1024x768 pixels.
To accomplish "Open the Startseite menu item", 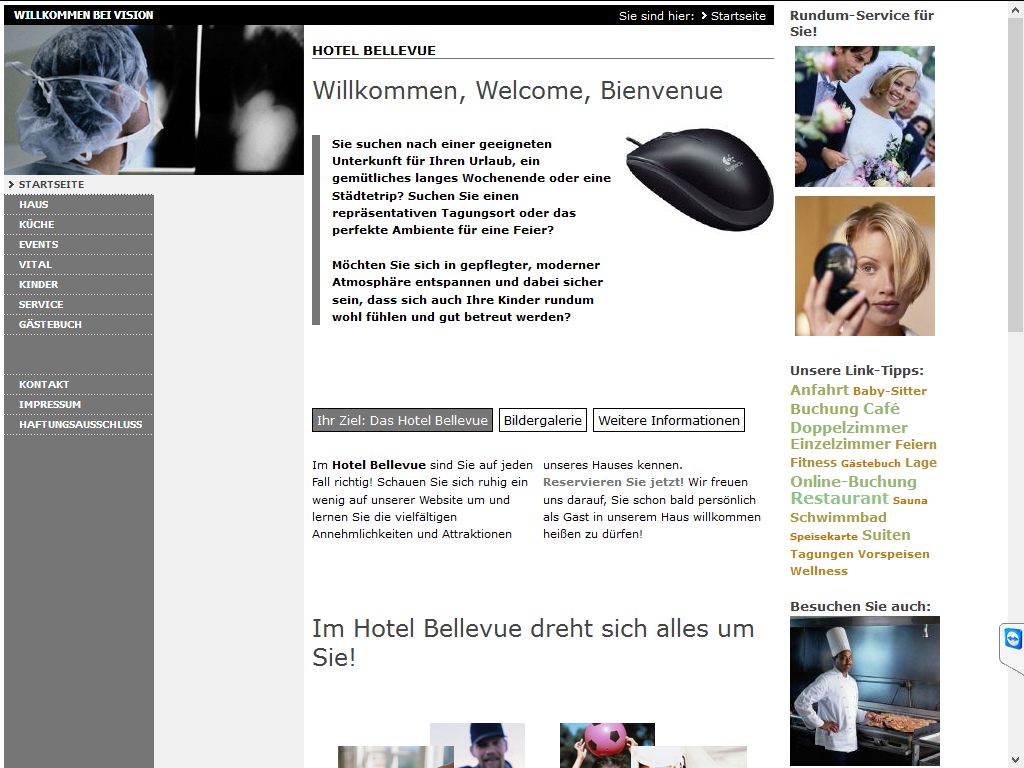I will click(51, 185).
